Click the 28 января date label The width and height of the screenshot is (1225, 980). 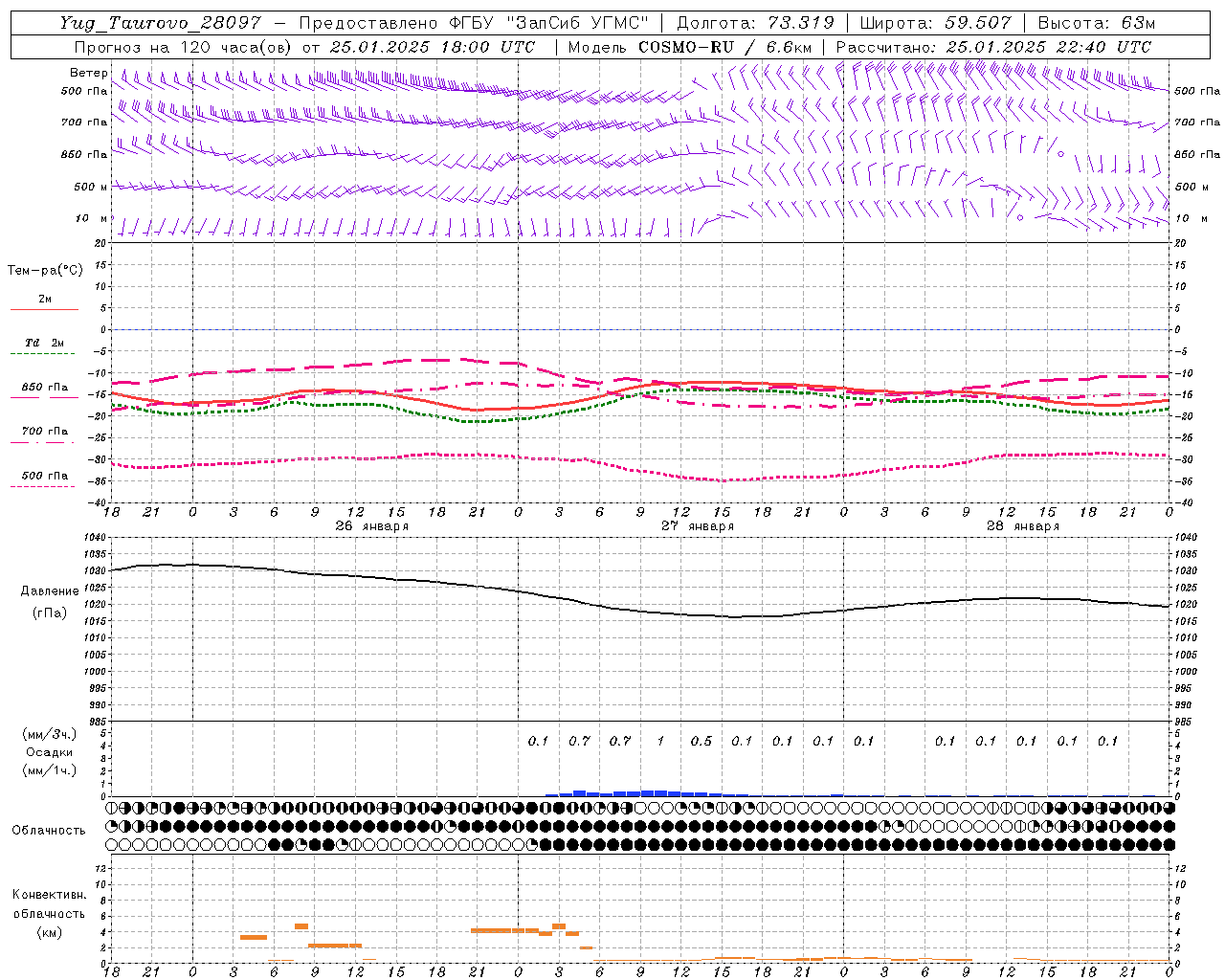(1023, 526)
